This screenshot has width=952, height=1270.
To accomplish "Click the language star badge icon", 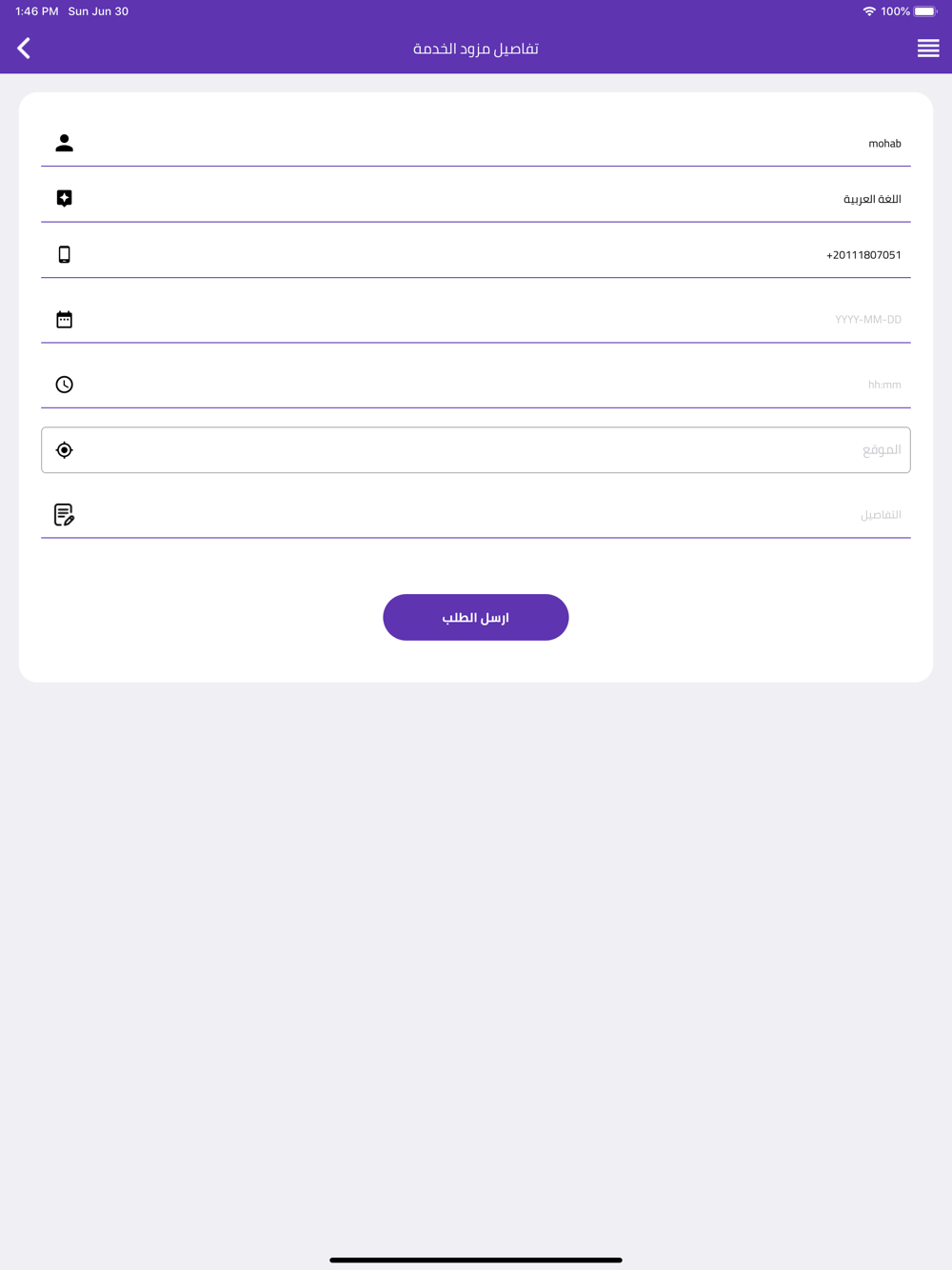I will [64, 198].
